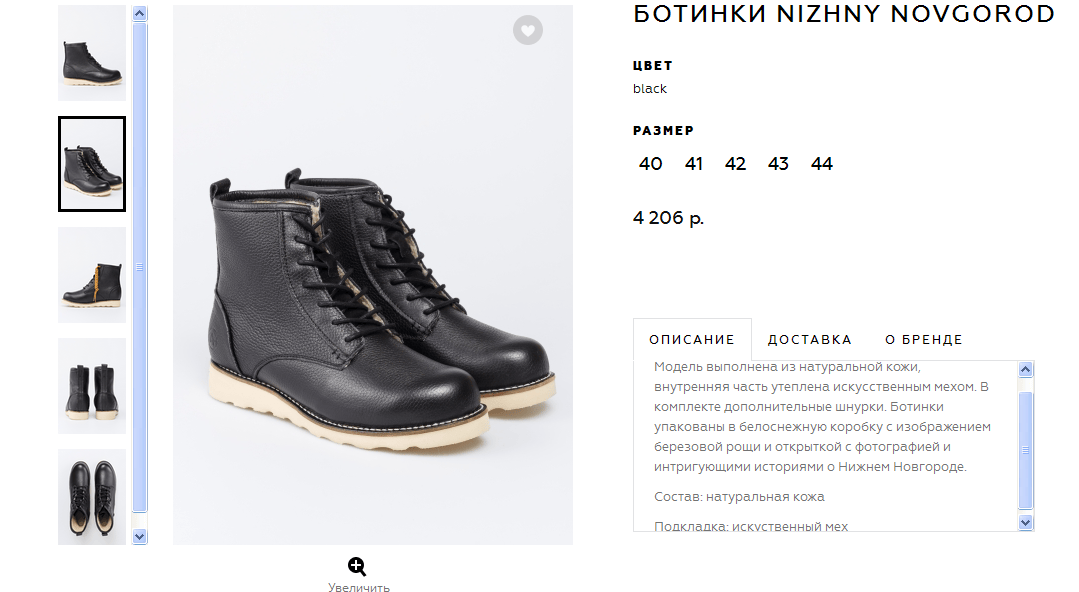Switch to the О бренде tab
The height and width of the screenshot is (592, 1079).
tap(924, 339)
